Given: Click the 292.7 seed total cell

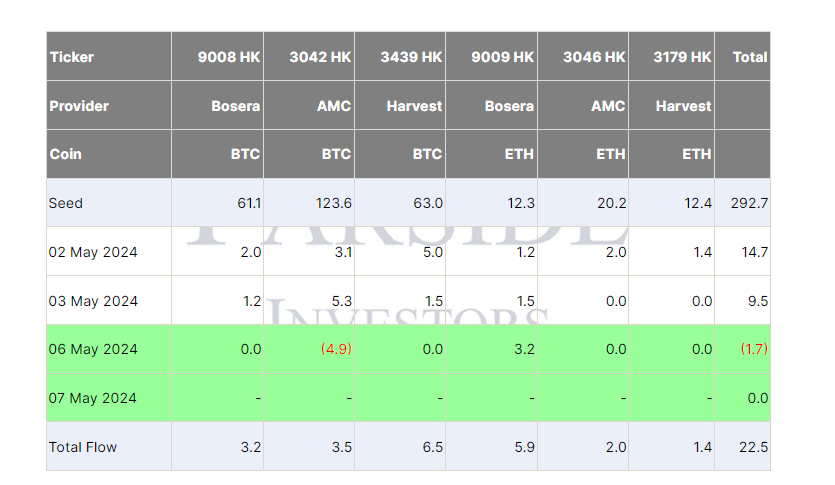Looking at the screenshot, I should tap(743, 203).
